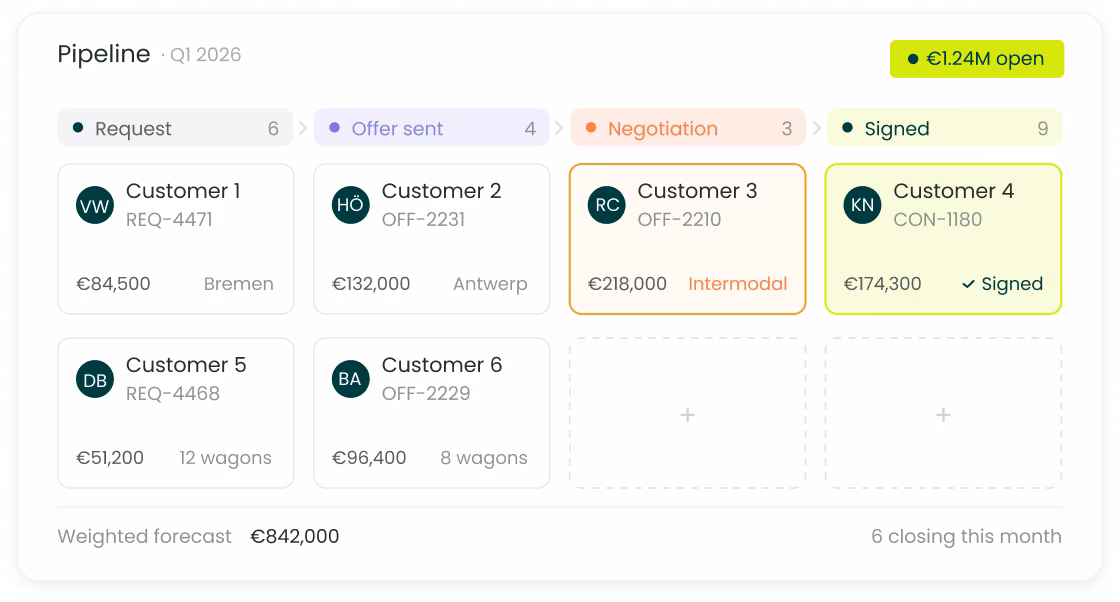
Task: Click the RC avatar on Customer 3
Action: click(x=606, y=205)
